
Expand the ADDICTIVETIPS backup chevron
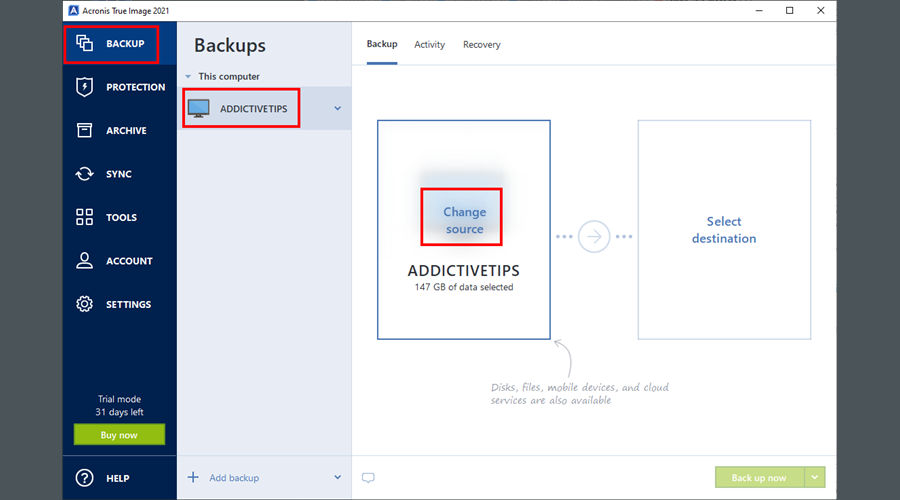(x=337, y=108)
